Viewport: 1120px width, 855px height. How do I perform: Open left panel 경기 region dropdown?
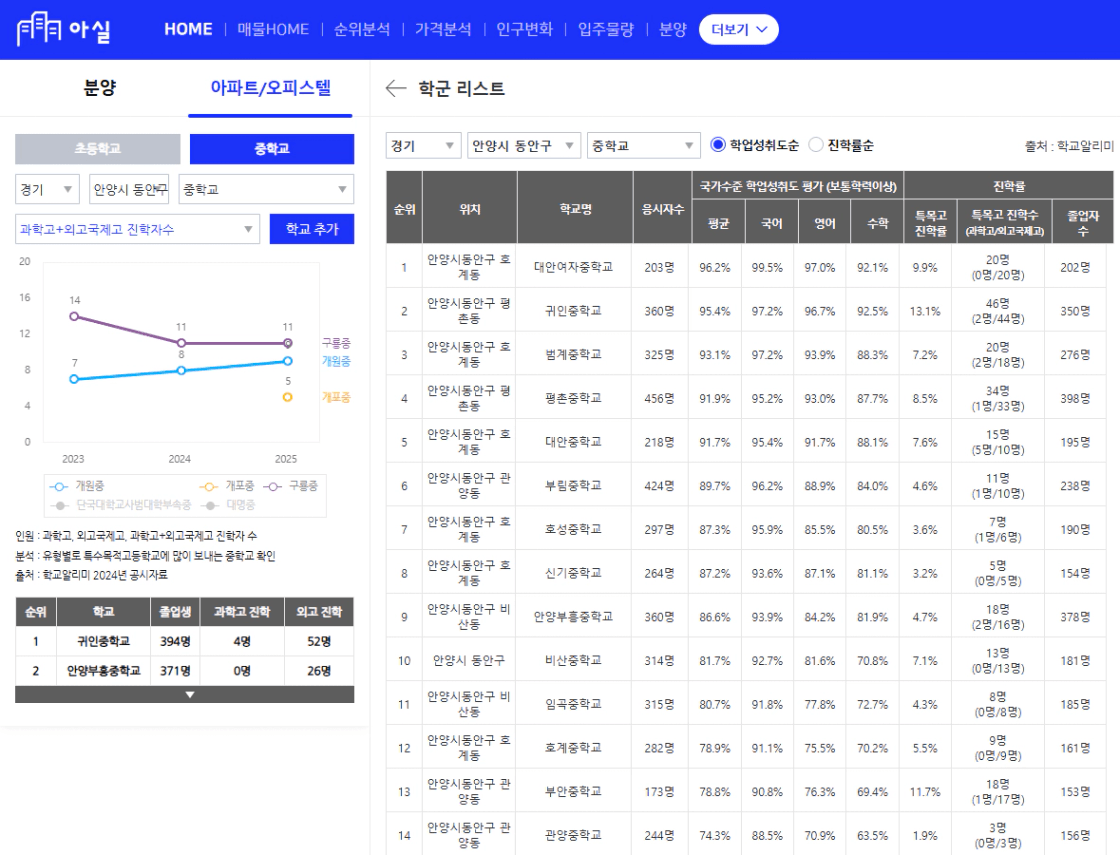(x=47, y=189)
